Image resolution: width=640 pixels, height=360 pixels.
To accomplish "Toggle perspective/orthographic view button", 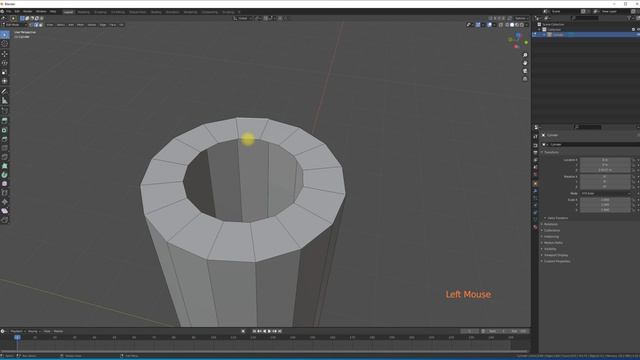I will point(525,79).
